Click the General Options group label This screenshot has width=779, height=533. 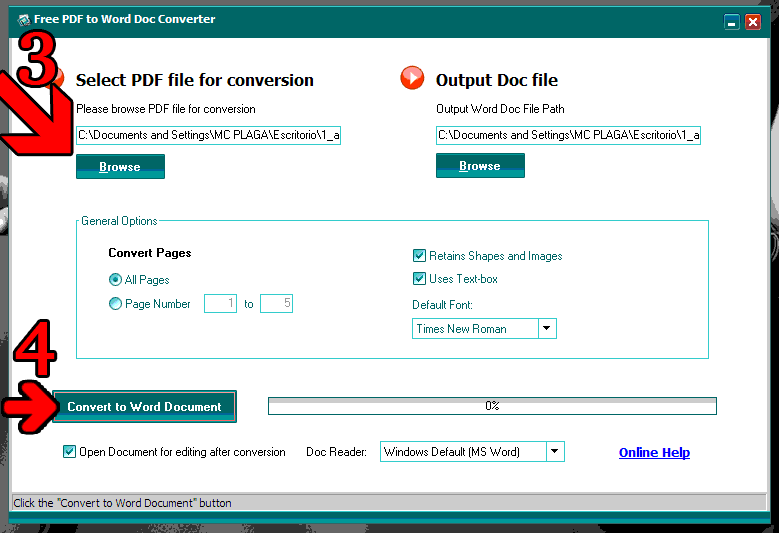[119, 221]
